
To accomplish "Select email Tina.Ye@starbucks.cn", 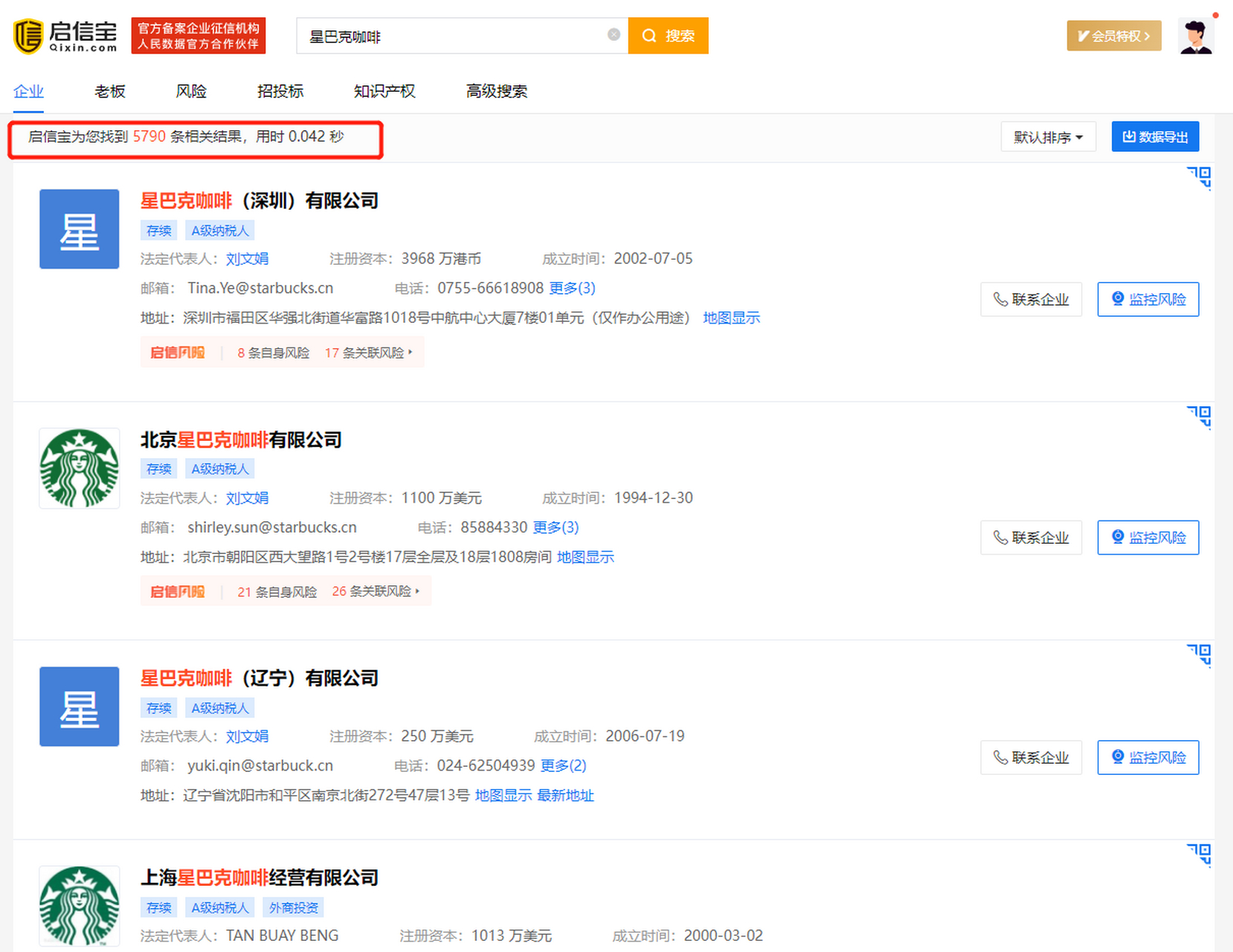I will click(x=260, y=288).
